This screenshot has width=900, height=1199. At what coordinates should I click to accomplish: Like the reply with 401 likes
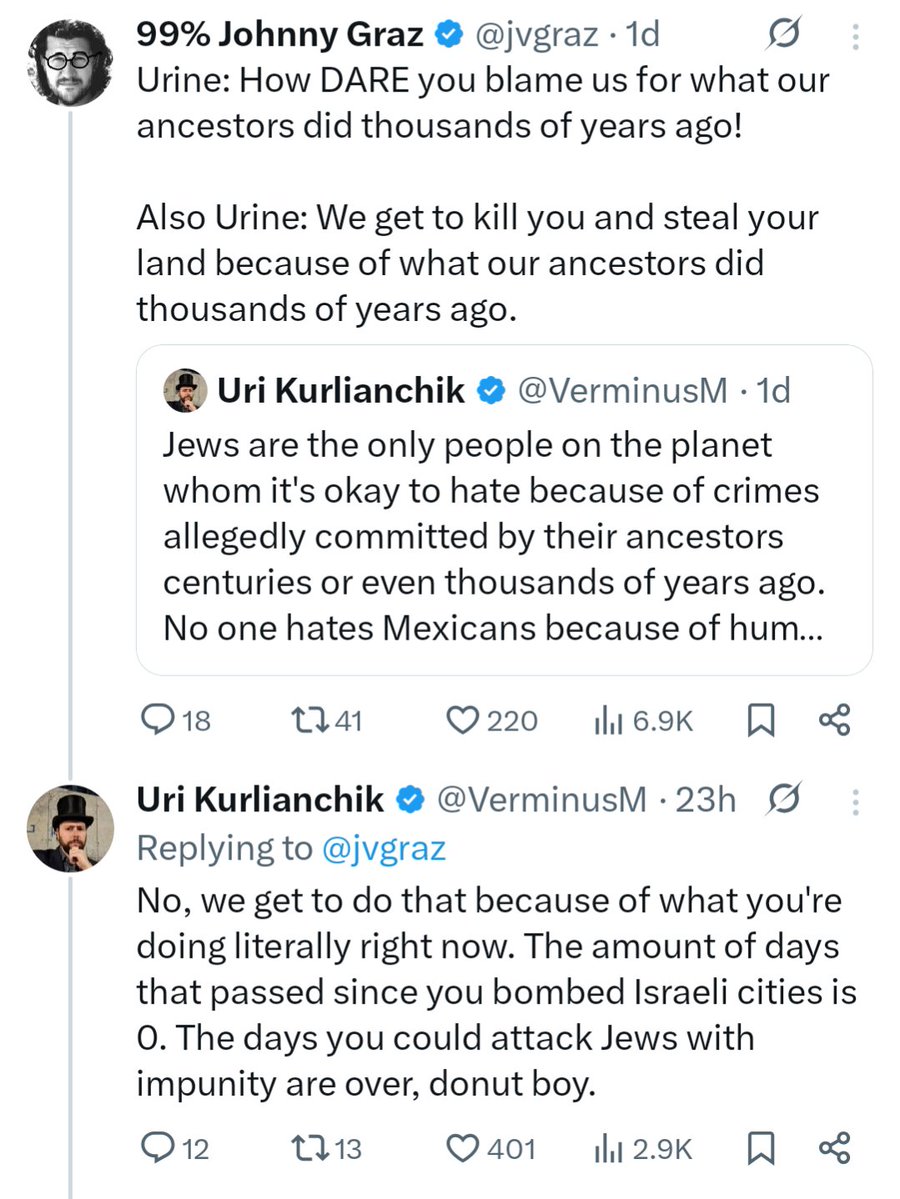coord(461,1149)
